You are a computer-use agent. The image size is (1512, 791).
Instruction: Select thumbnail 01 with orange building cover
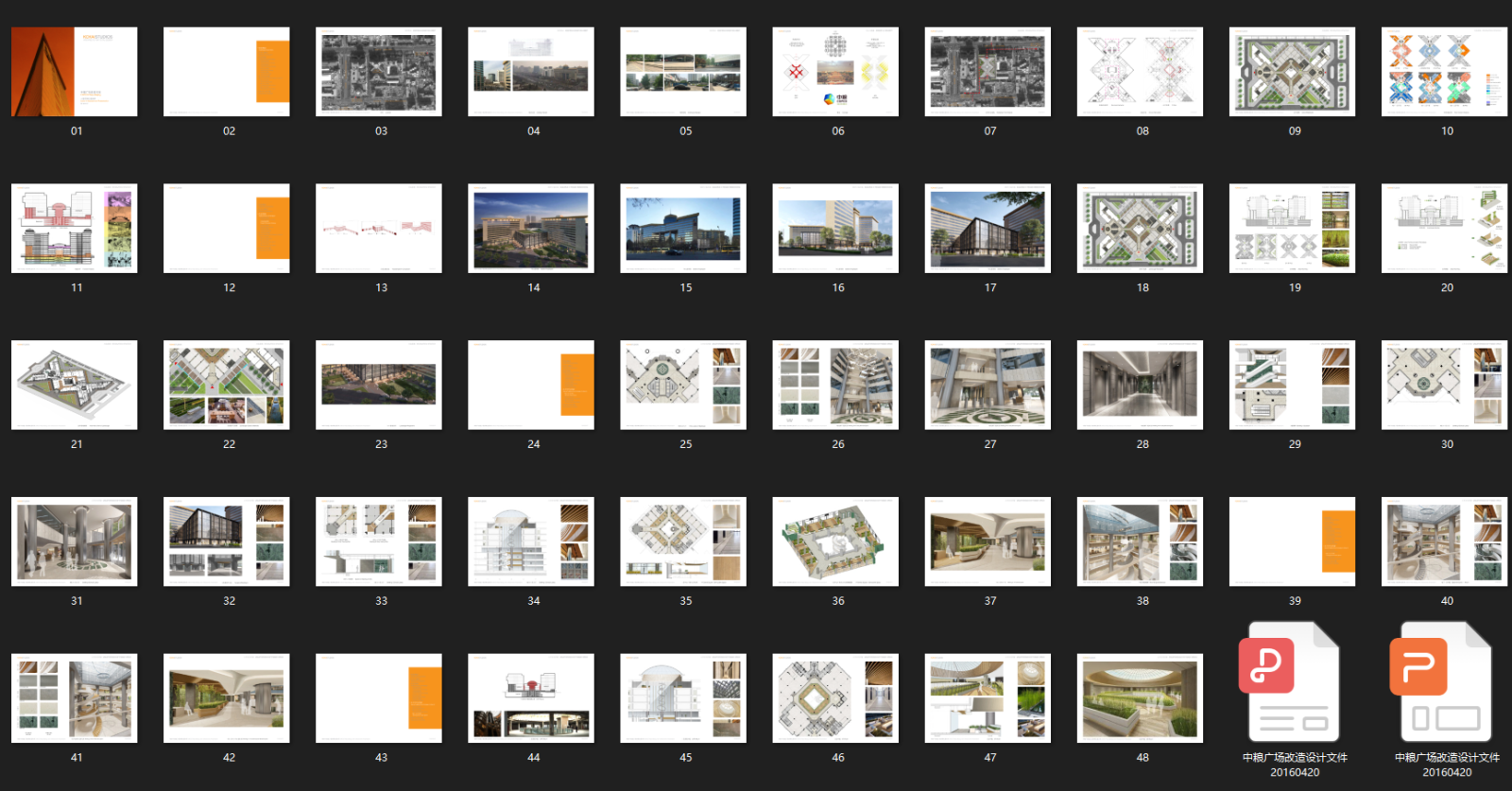pyautogui.click(x=75, y=72)
